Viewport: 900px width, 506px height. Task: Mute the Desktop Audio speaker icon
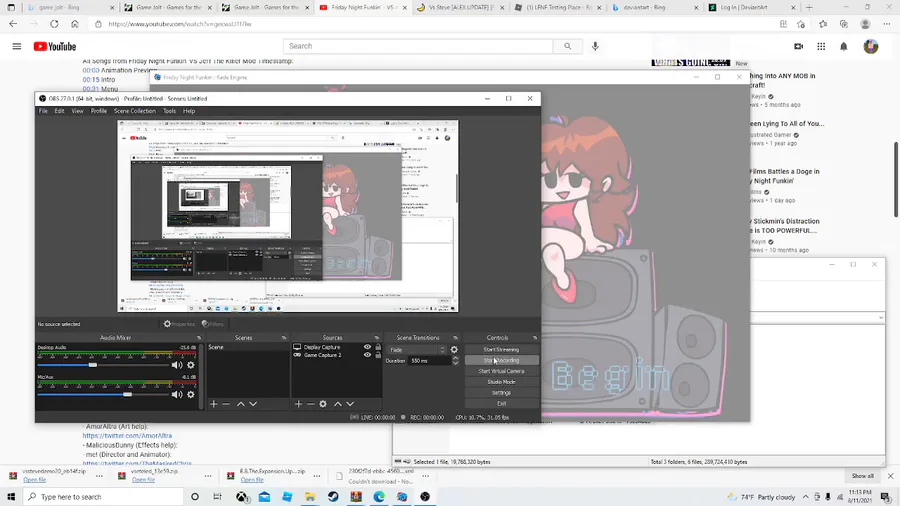pyautogui.click(x=177, y=365)
